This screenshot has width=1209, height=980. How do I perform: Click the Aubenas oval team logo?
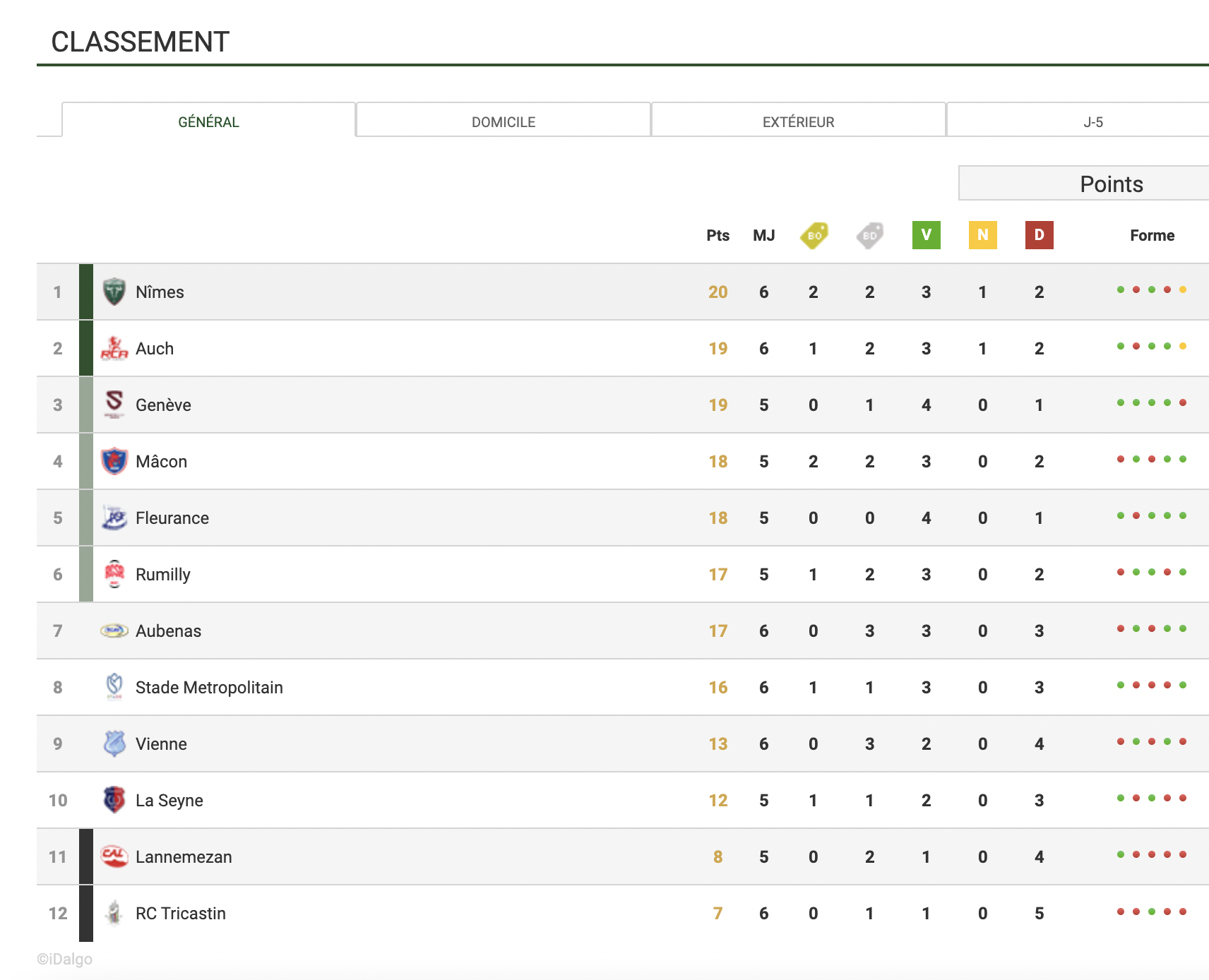click(114, 631)
